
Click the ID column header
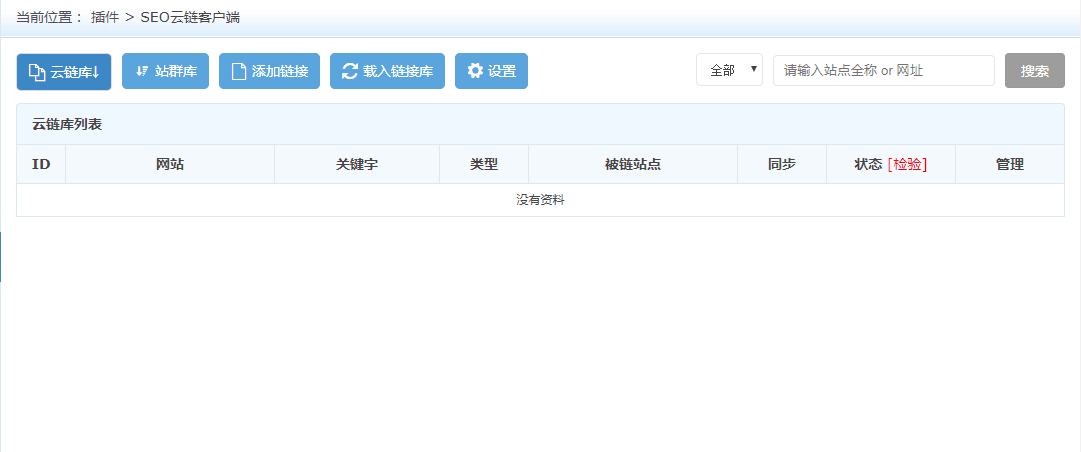pos(41,164)
